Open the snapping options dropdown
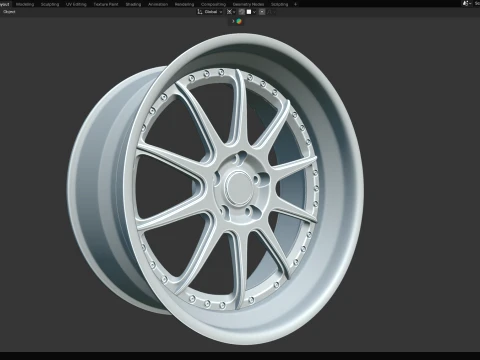Image resolution: width=480 pixels, height=360 pixels. tap(251, 12)
